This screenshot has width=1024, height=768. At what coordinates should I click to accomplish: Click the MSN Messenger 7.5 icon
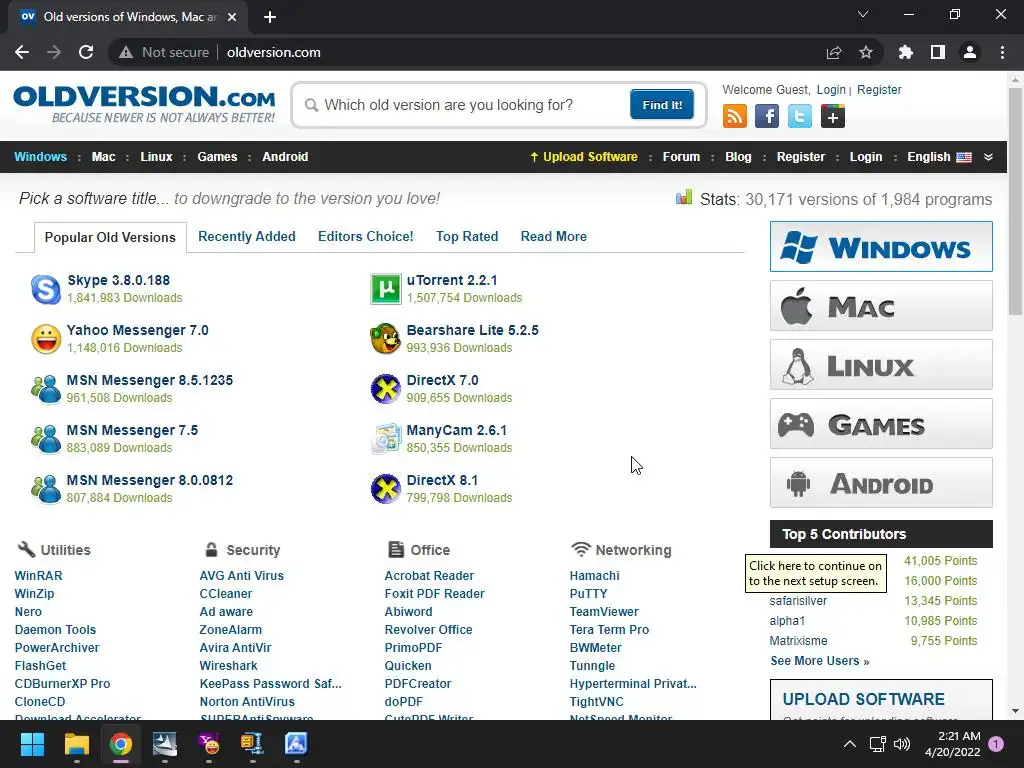coord(46,439)
